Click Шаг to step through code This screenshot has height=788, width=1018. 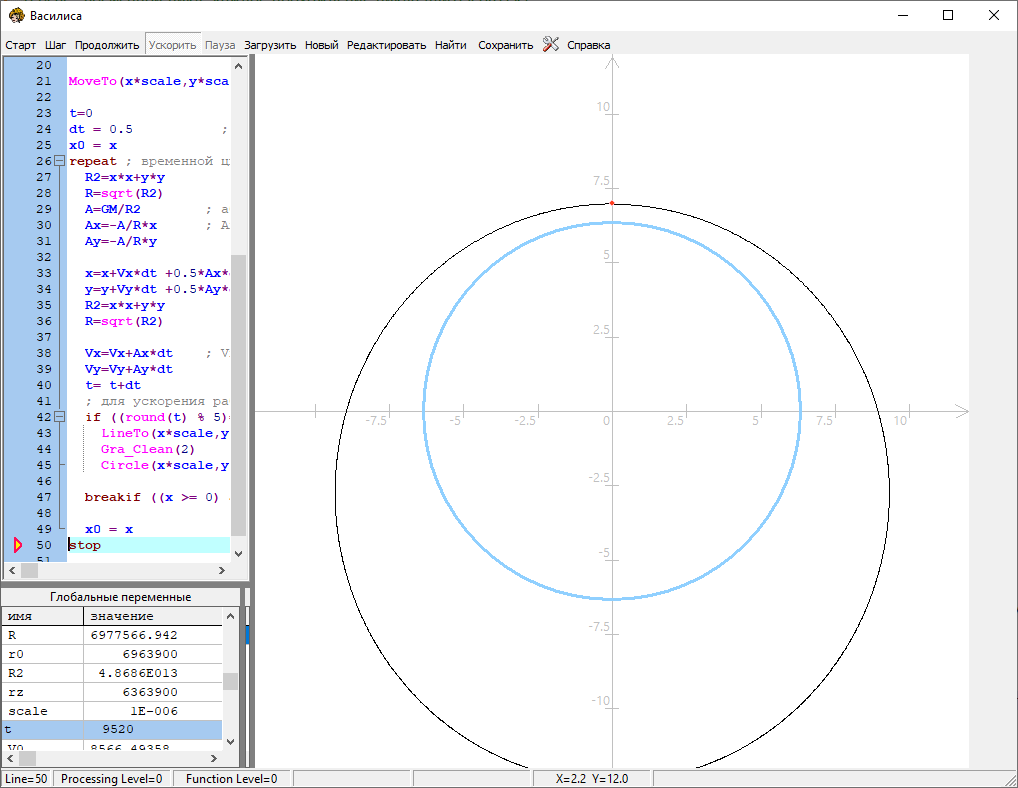point(56,45)
